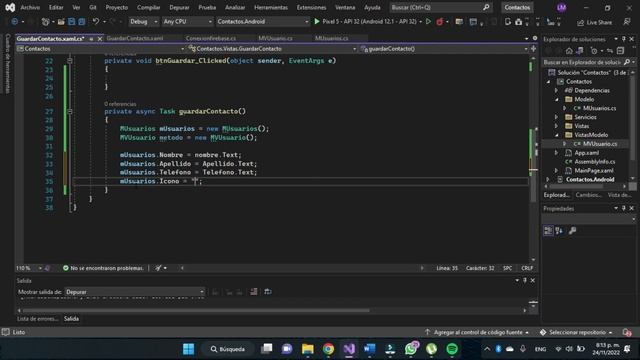Click start without debugging outline play icon
The width and height of the screenshot is (640, 360).
click(428, 22)
